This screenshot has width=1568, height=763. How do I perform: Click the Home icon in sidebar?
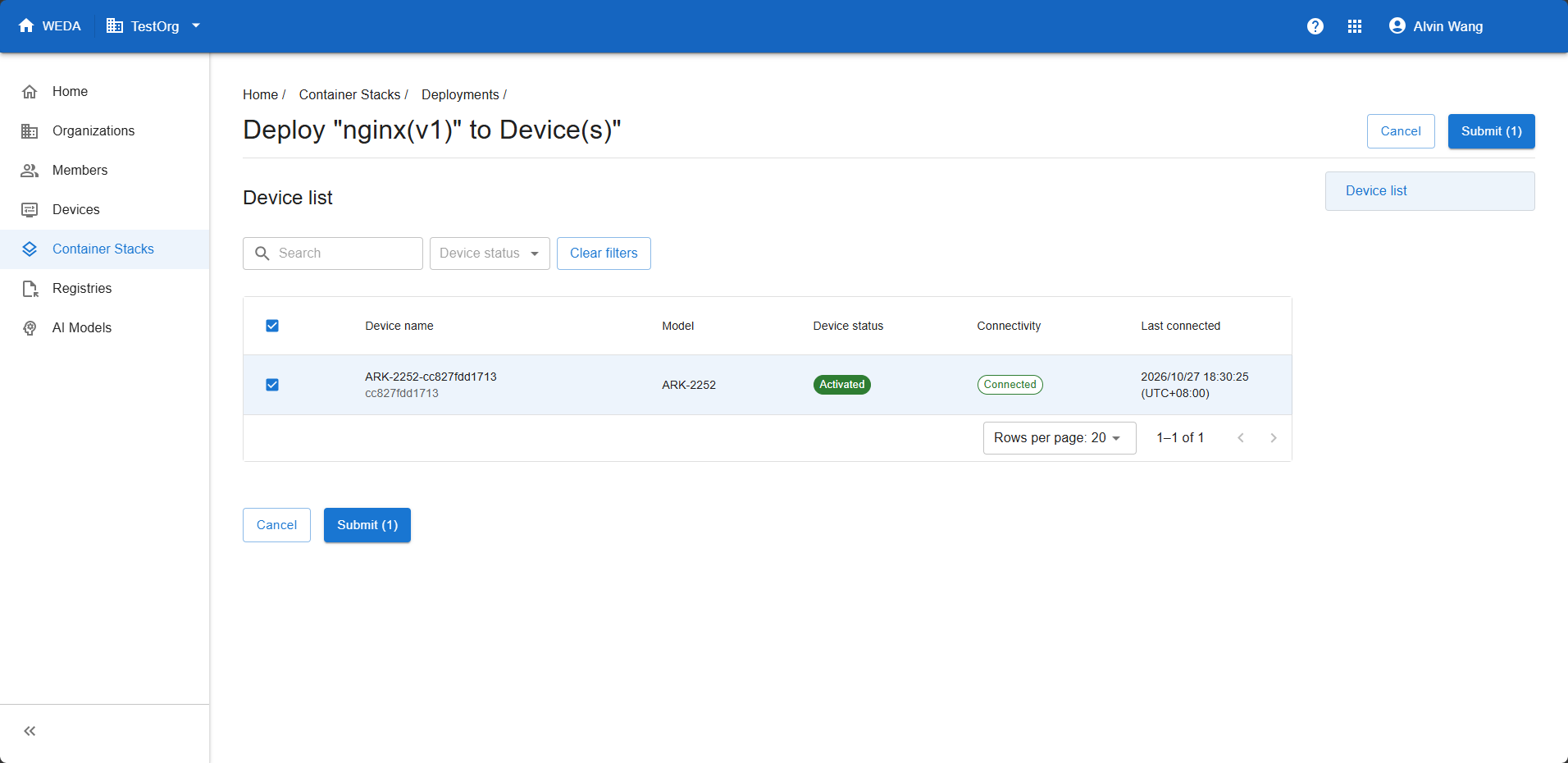point(30,92)
